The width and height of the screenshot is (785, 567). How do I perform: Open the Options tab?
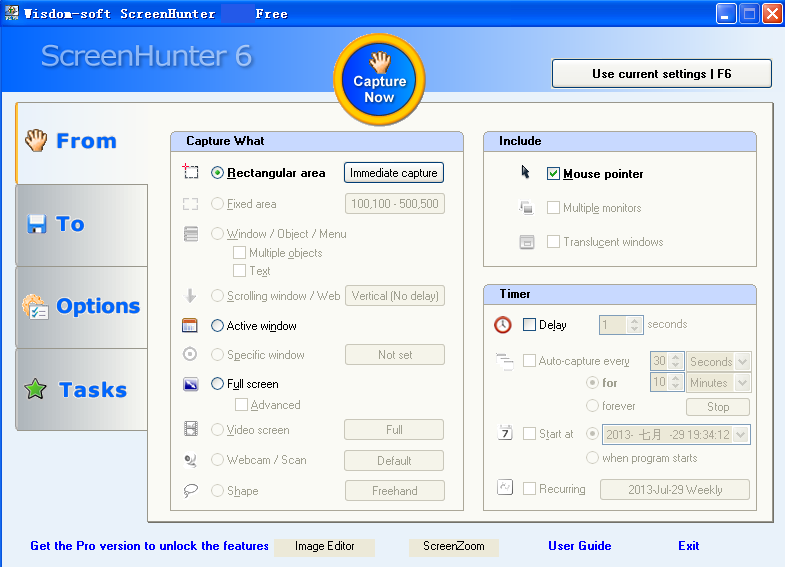[x=80, y=307]
